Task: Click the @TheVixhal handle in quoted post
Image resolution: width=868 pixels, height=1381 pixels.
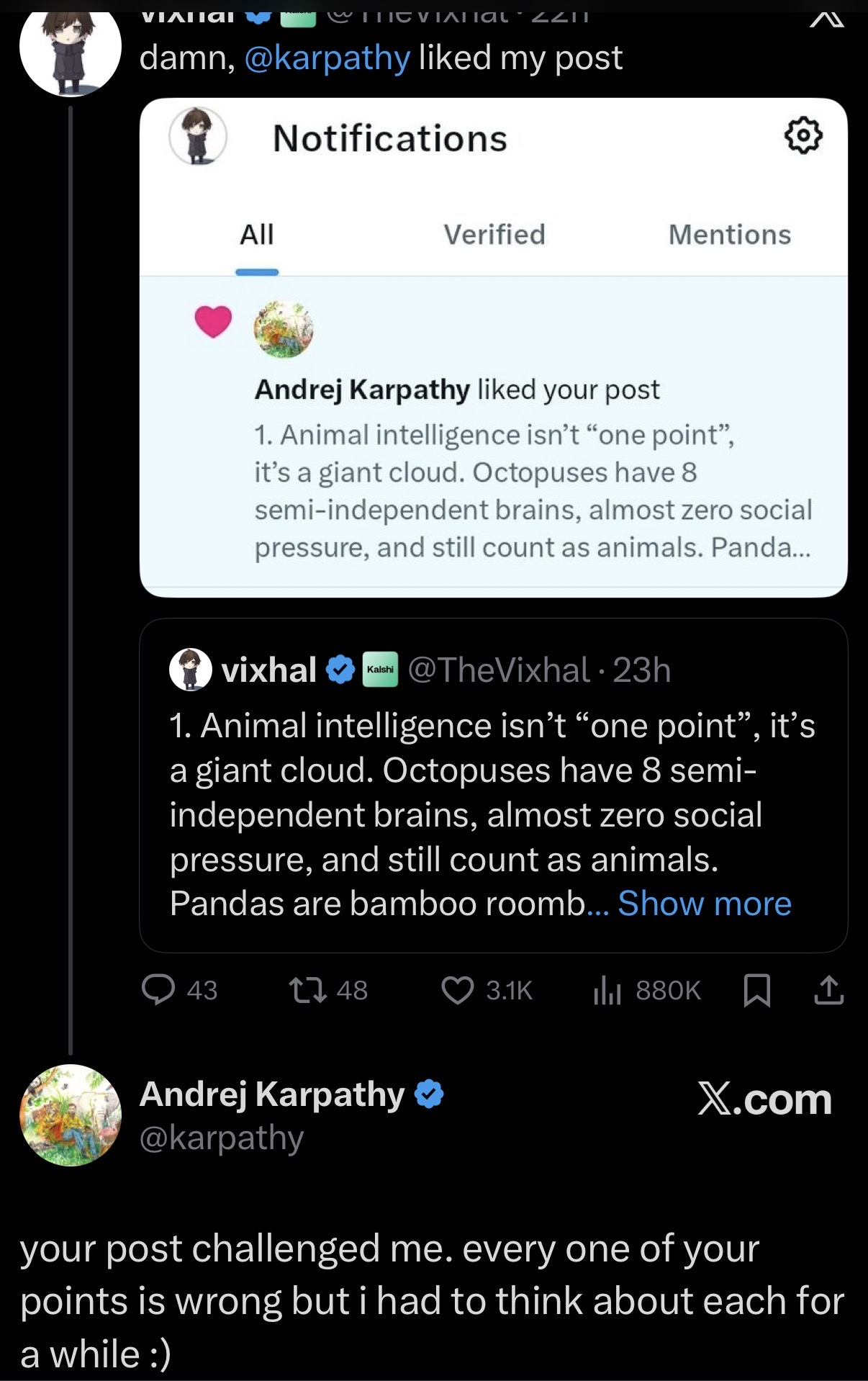Action: pyautogui.click(x=499, y=670)
